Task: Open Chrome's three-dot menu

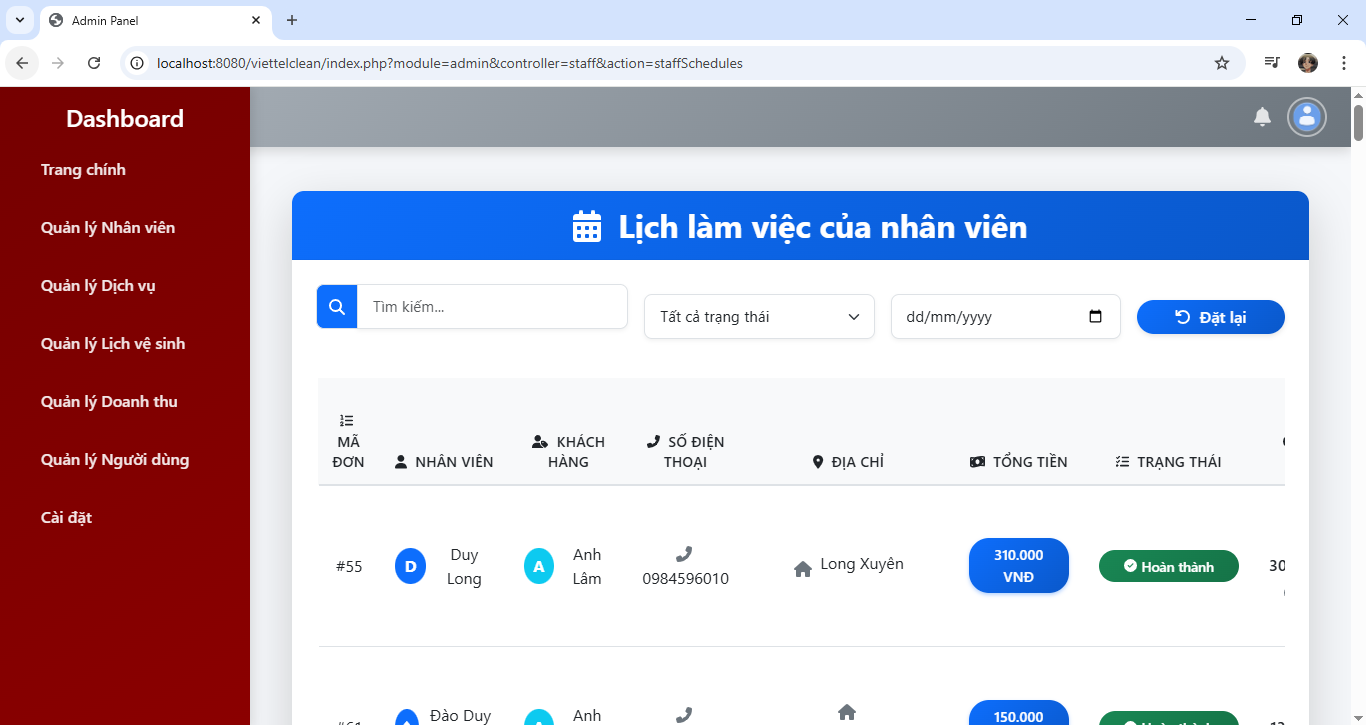Action: tap(1344, 63)
